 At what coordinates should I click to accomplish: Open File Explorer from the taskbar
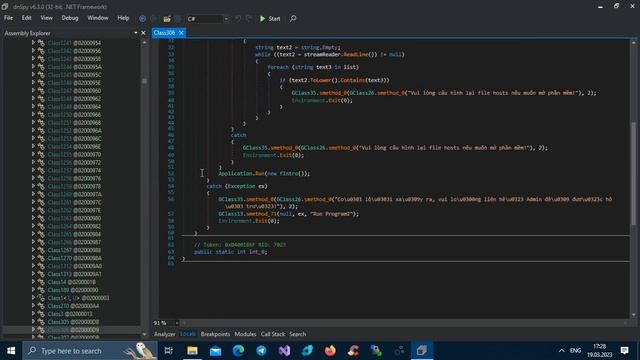pyautogui.click(x=192, y=351)
